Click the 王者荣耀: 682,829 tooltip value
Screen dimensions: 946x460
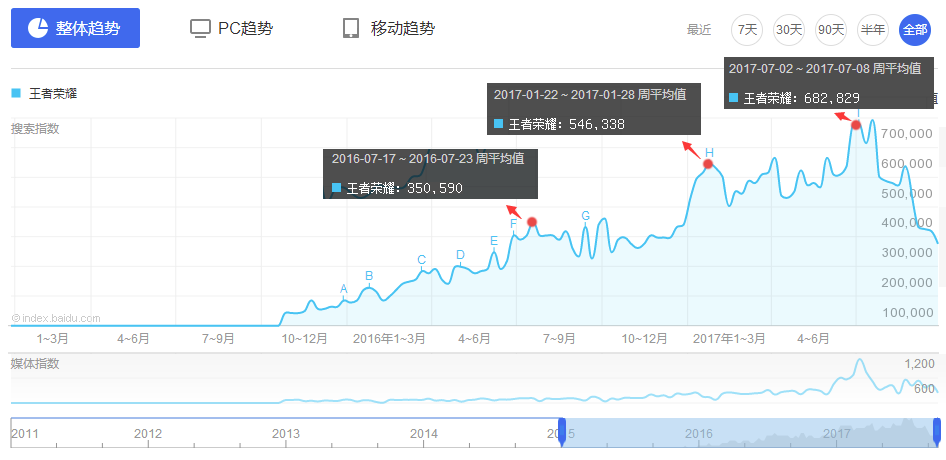point(794,98)
